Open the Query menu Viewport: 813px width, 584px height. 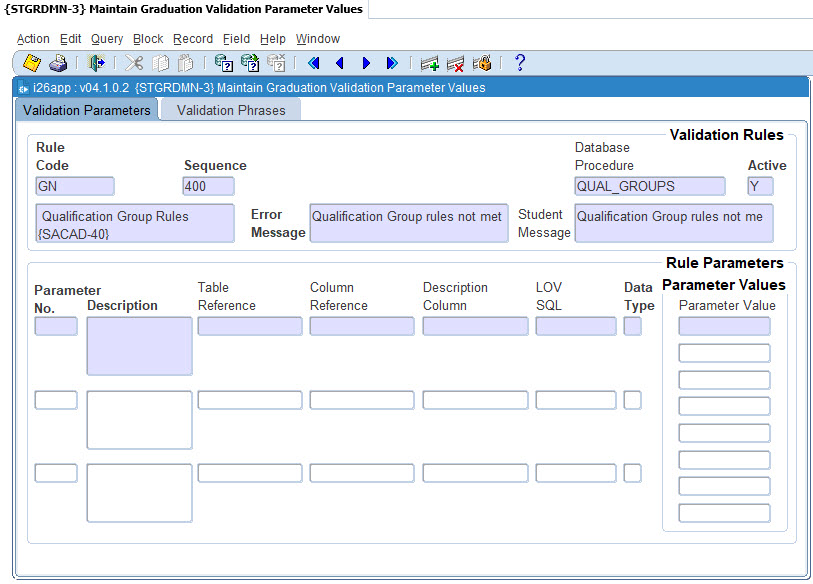[x=107, y=39]
